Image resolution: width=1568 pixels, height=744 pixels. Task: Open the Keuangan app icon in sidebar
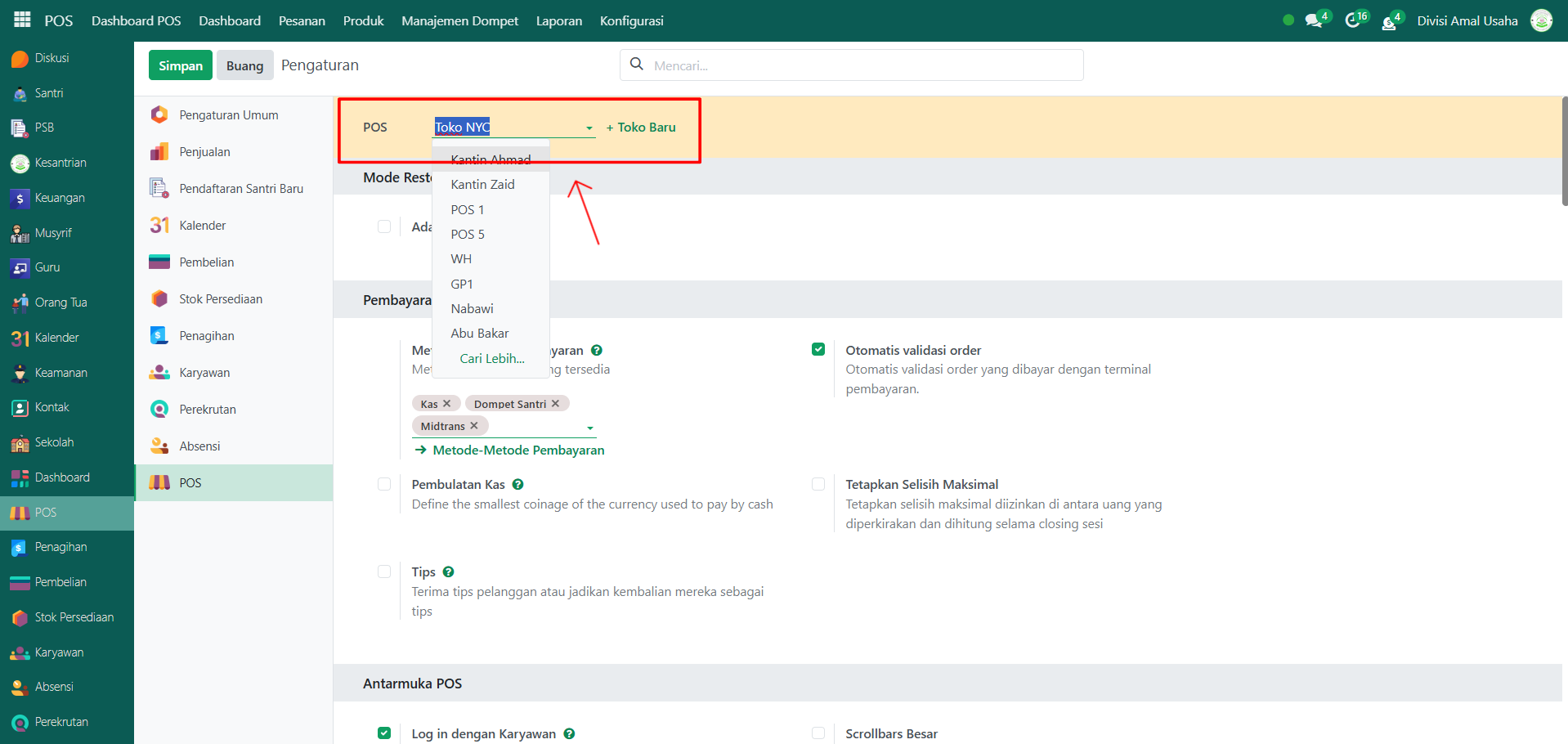20,199
